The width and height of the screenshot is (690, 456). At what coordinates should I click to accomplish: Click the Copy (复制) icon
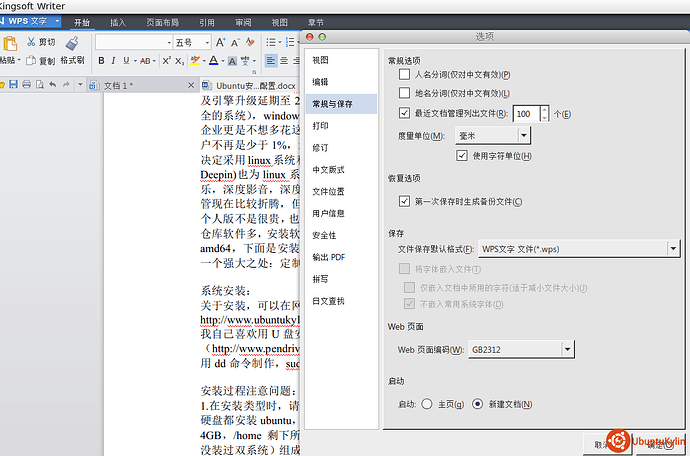coord(31,60)
